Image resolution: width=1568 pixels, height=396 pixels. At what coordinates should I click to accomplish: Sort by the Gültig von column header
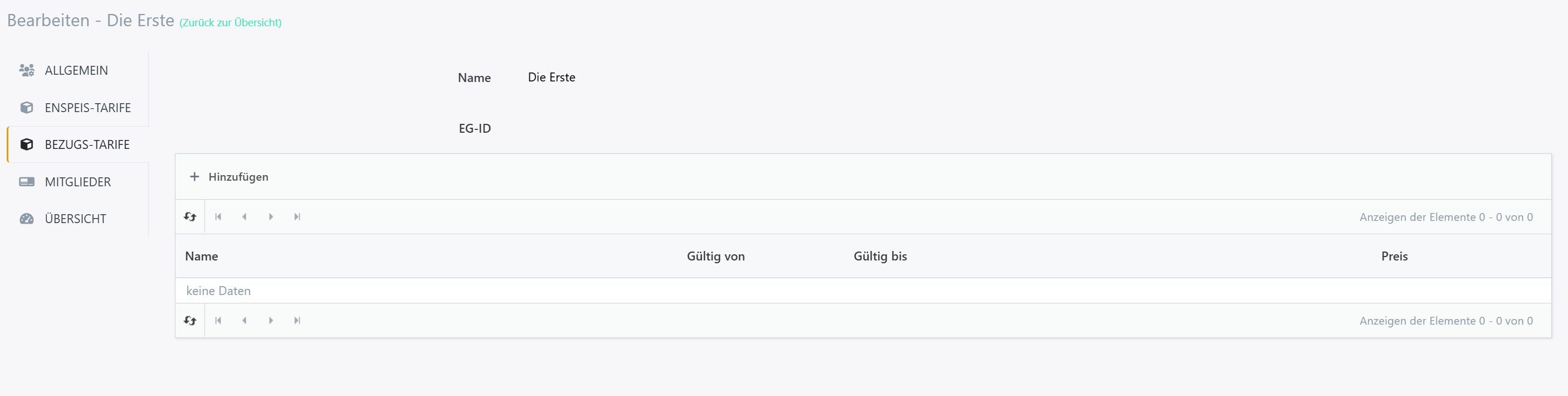716,257
